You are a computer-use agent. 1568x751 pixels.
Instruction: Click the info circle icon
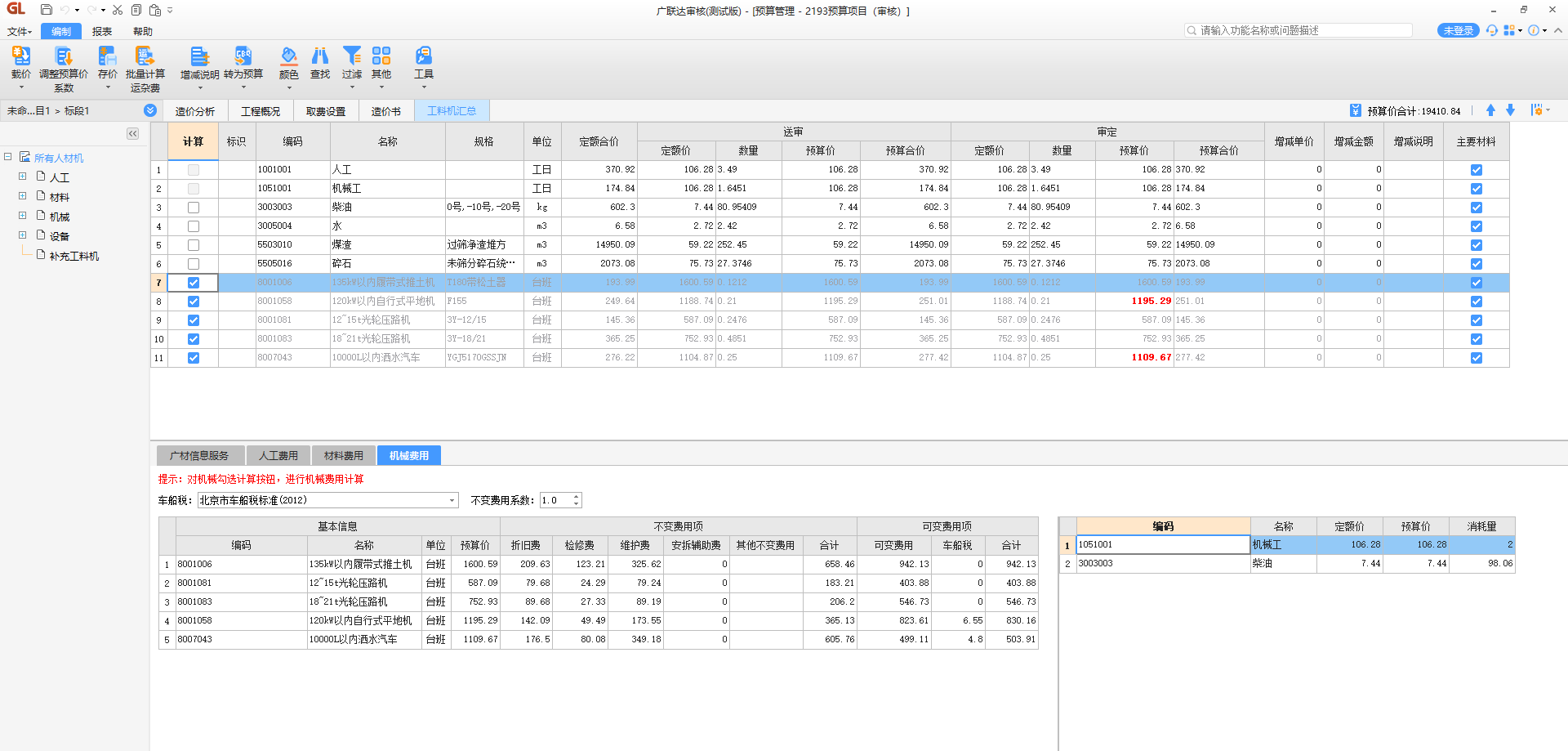[x=1534, y=30]
